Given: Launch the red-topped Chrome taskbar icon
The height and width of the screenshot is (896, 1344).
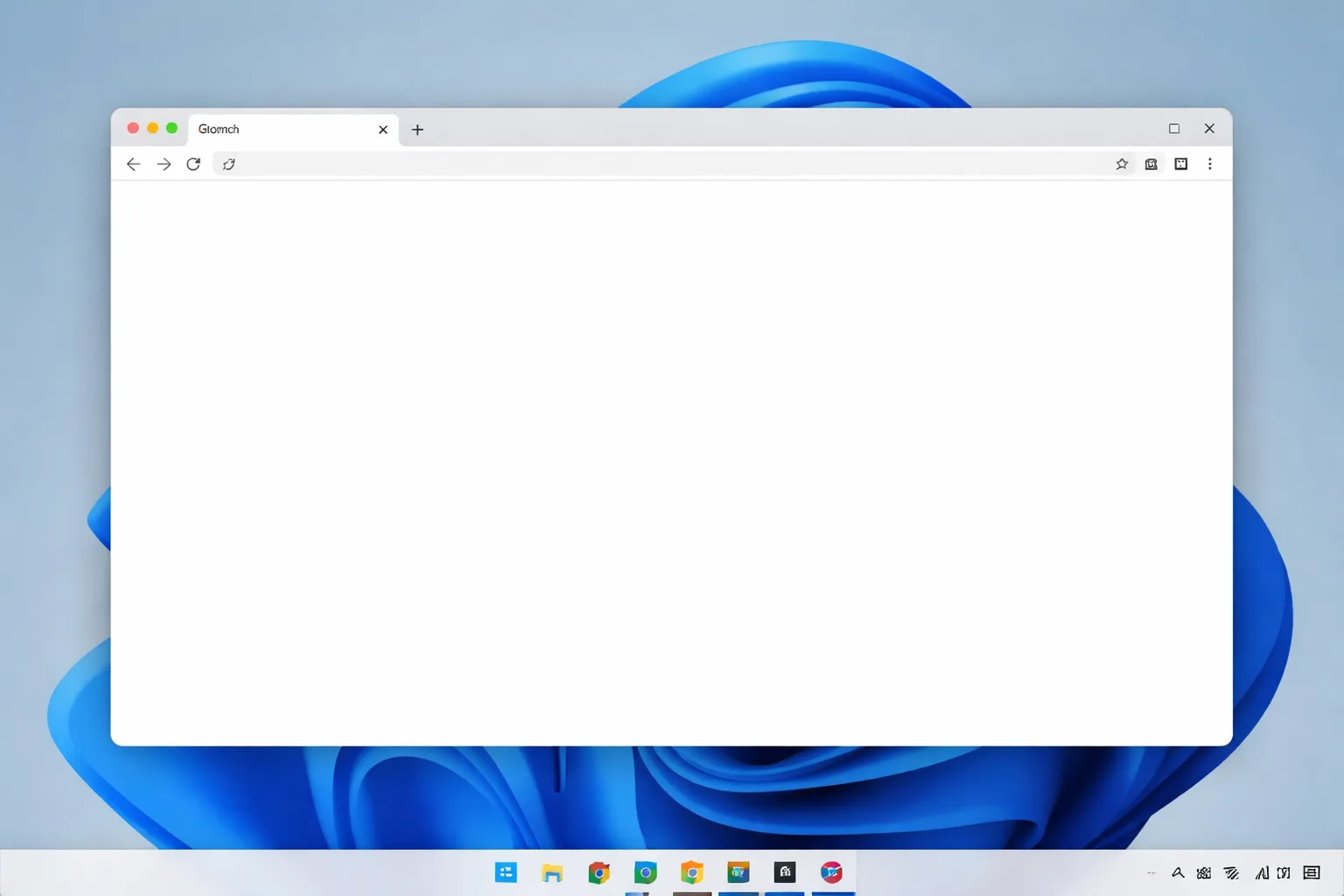Looking at the screenshot, I should coord(599,872).
